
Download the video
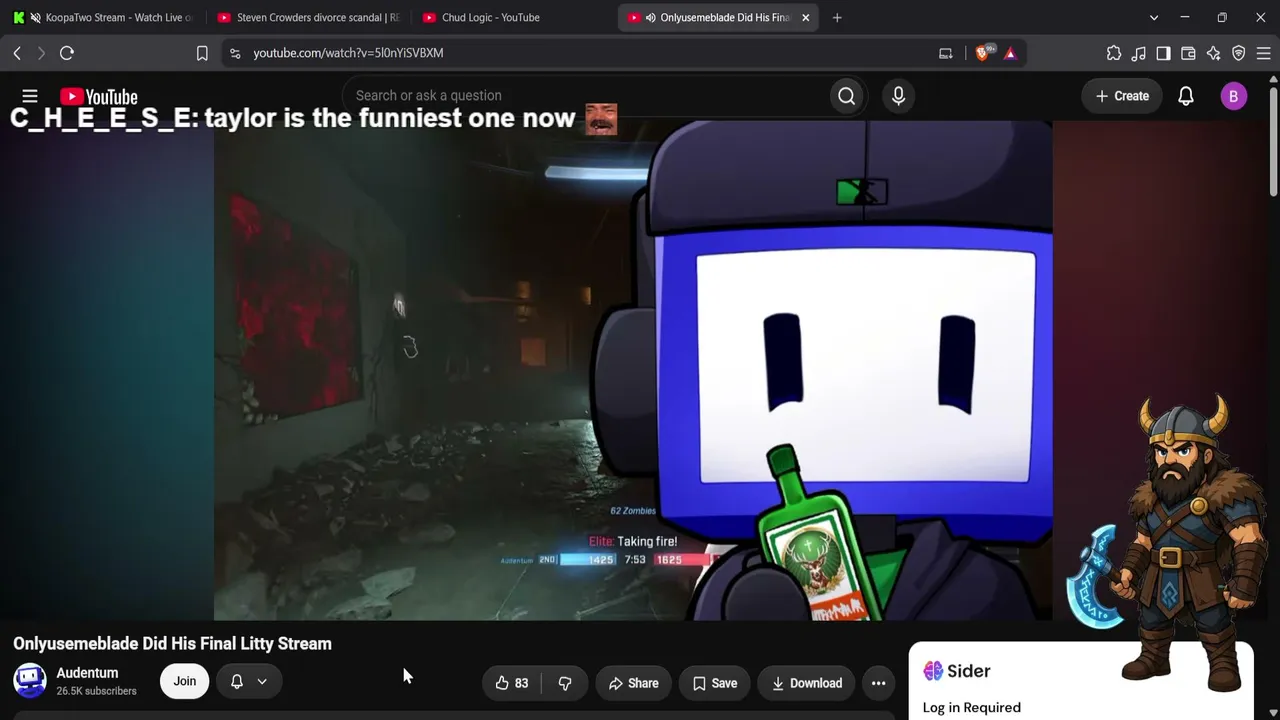click(x=806, y=683)
